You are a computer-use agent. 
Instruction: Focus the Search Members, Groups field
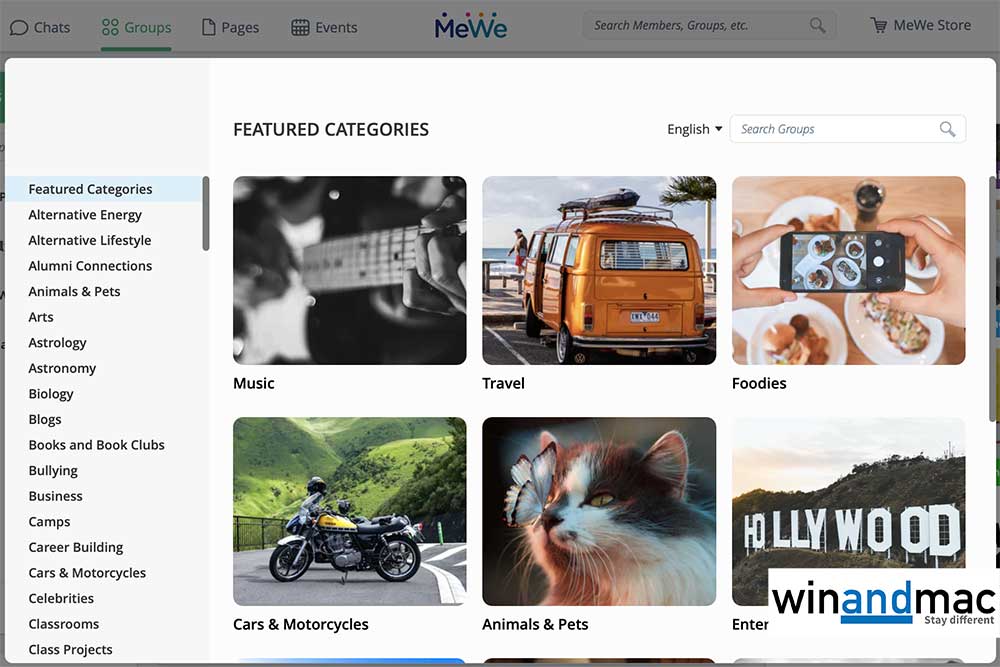point(698,26)
